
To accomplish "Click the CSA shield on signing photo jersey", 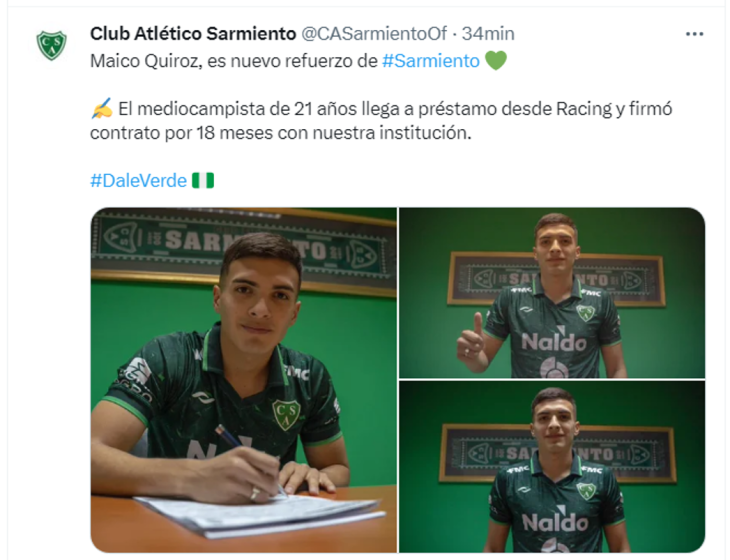I will click(x=286, y=414).
